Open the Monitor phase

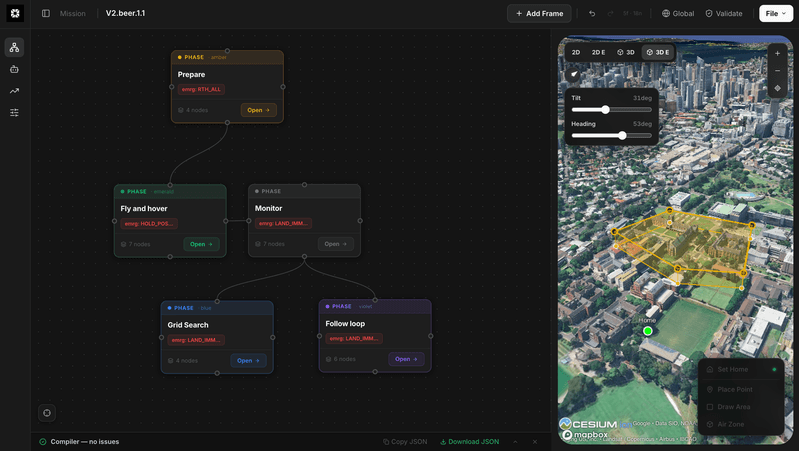(x=335, y=244)
